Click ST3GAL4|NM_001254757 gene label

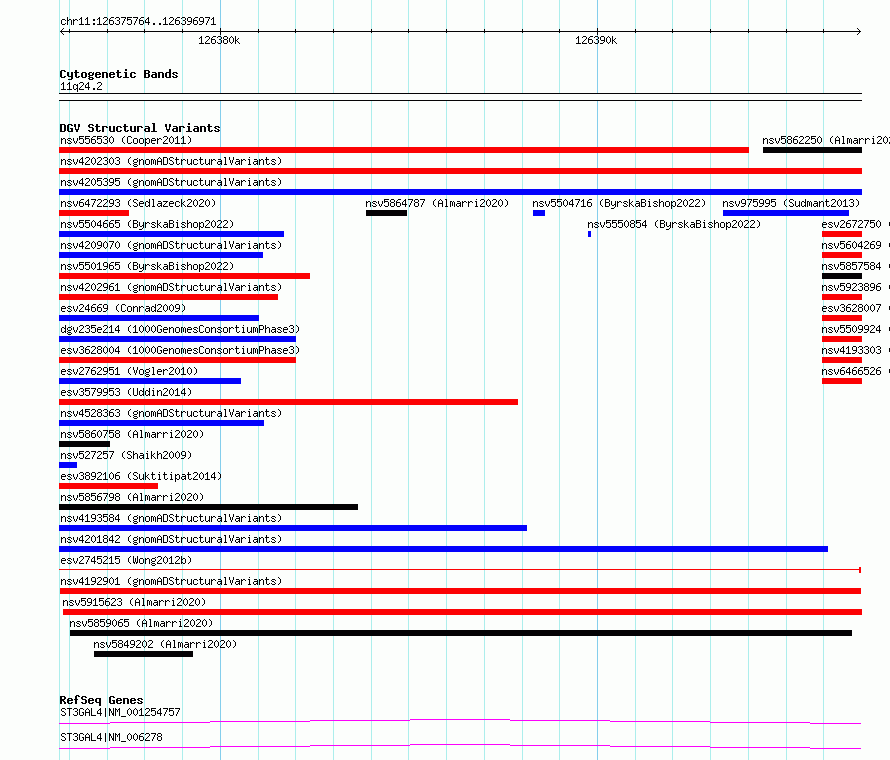click(x=120, y=712)
